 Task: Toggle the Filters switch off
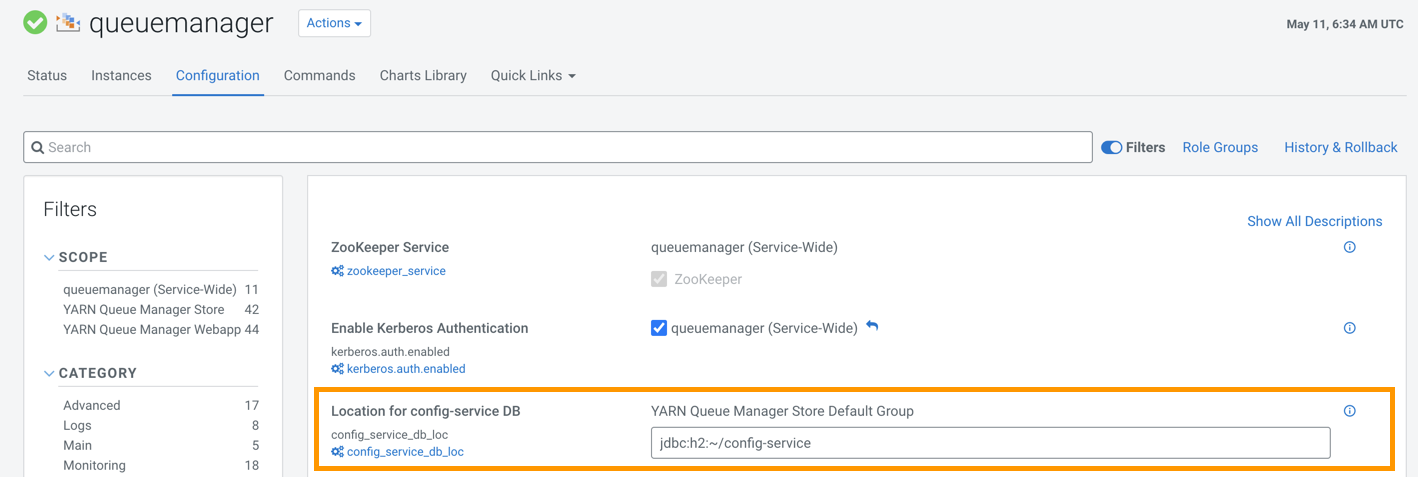coord(1111,147)
